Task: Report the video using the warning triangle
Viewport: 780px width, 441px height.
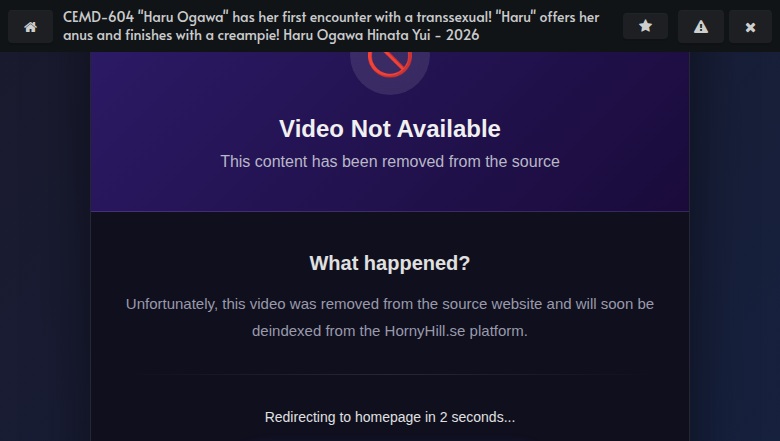Action: click(x=701, y=26)
